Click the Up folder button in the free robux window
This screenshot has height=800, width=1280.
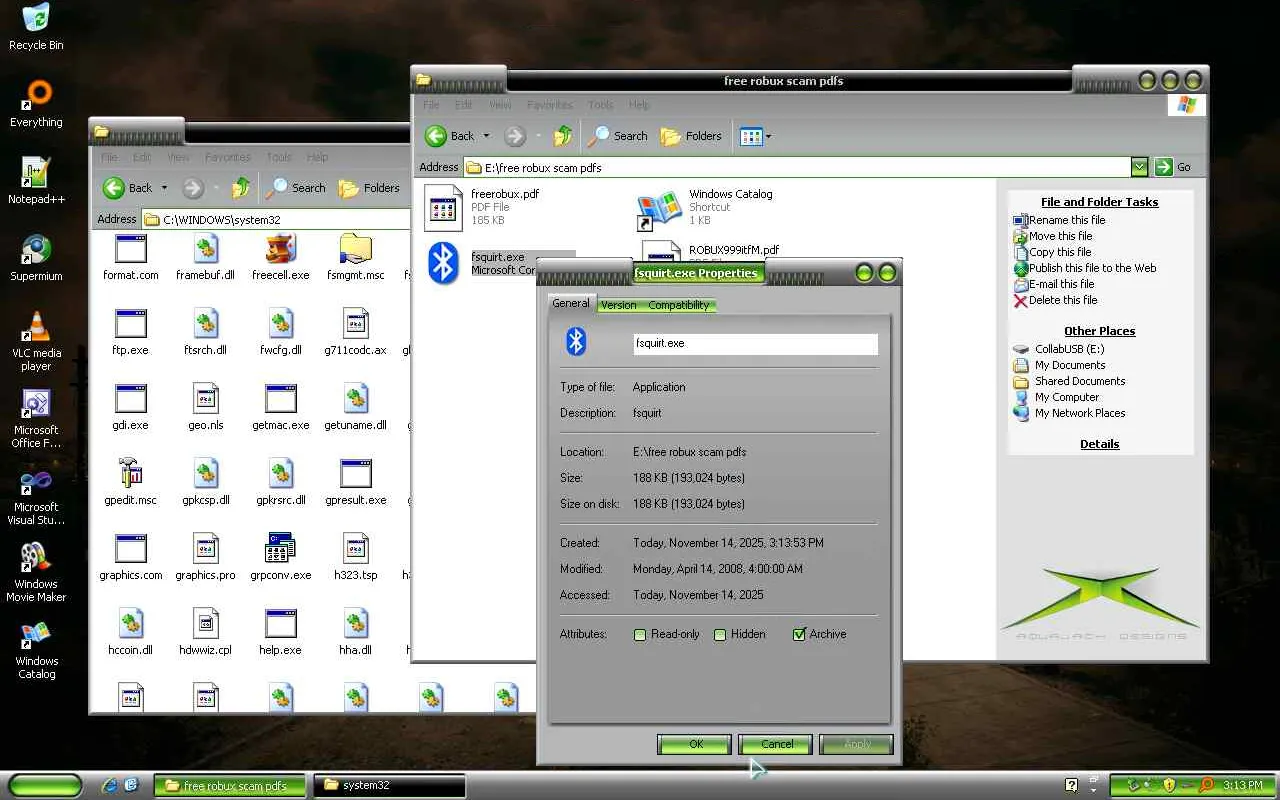click(x=564, y=136)
